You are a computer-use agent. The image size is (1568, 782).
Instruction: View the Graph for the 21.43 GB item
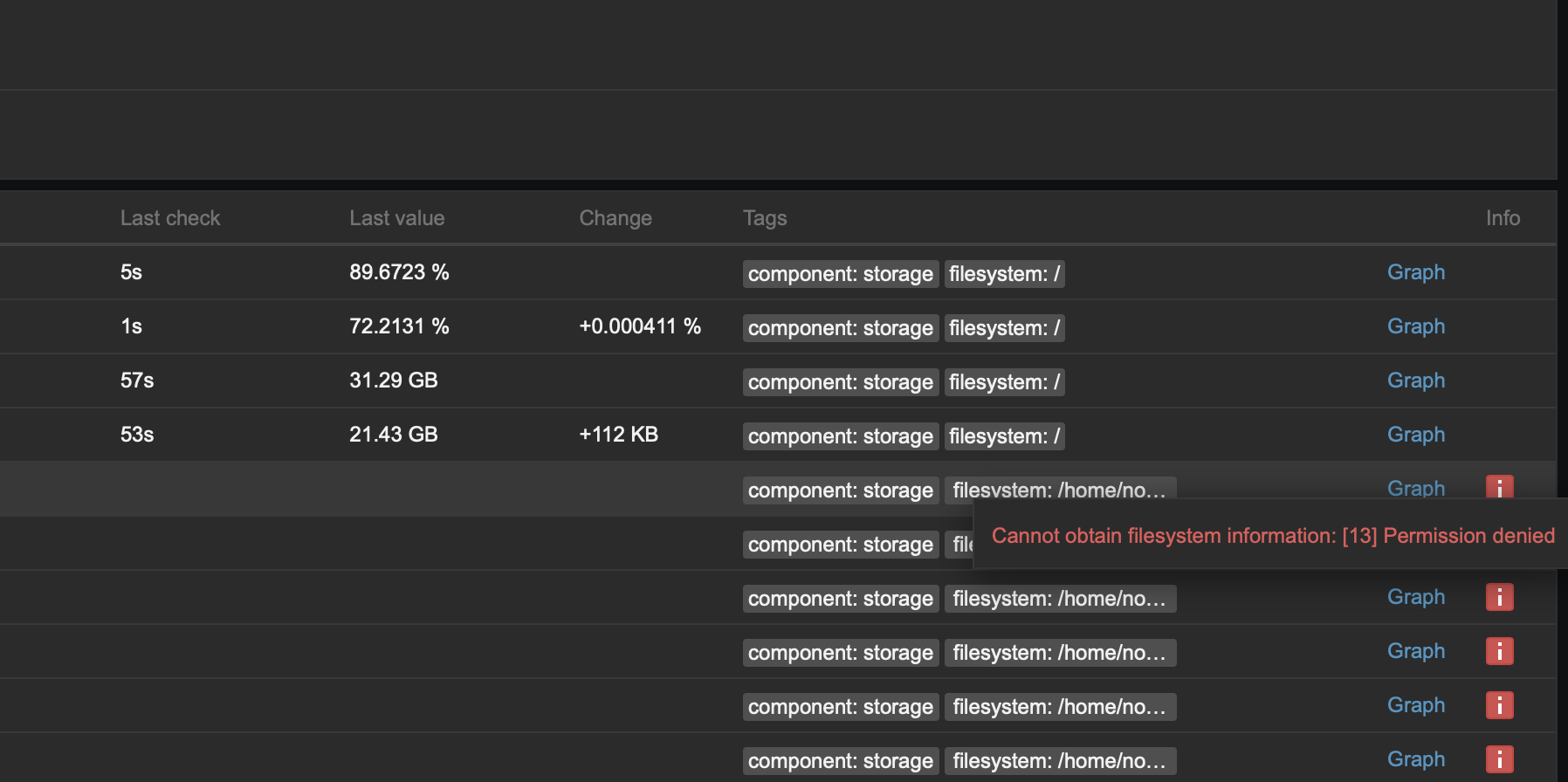coord(1415,435)
